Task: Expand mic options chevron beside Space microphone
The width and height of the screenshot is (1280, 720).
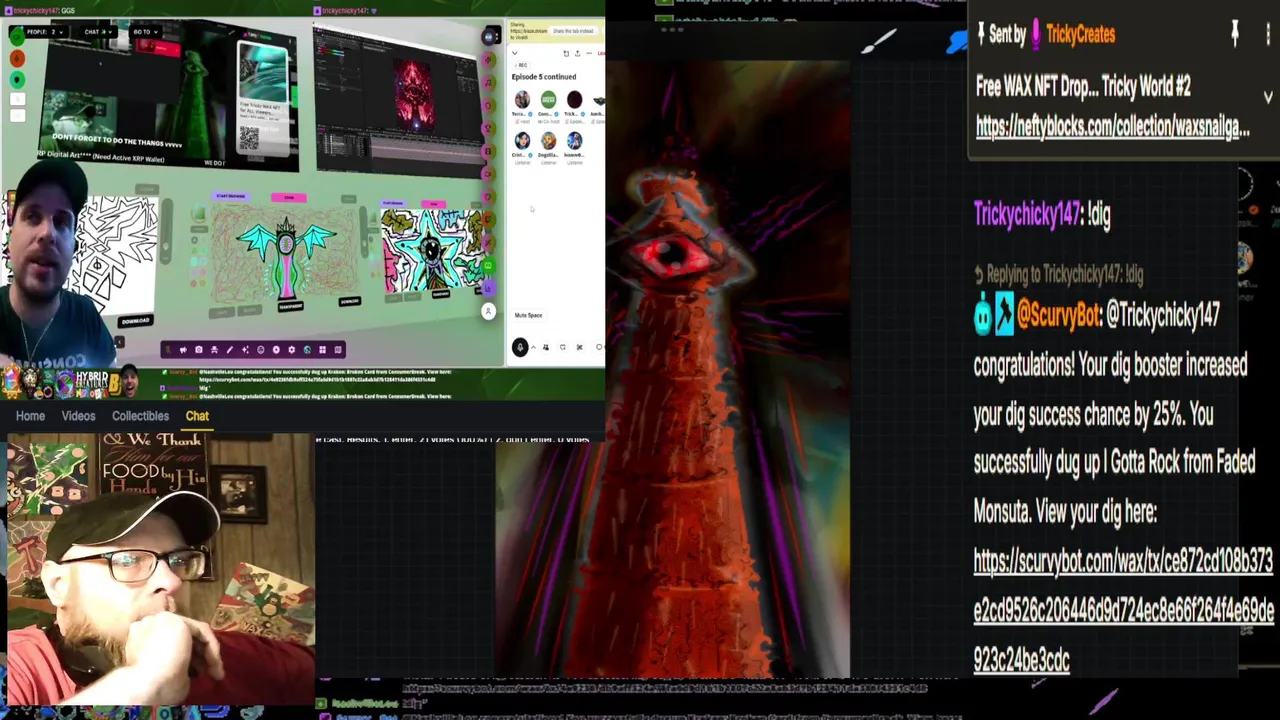Action: [533, 347]
